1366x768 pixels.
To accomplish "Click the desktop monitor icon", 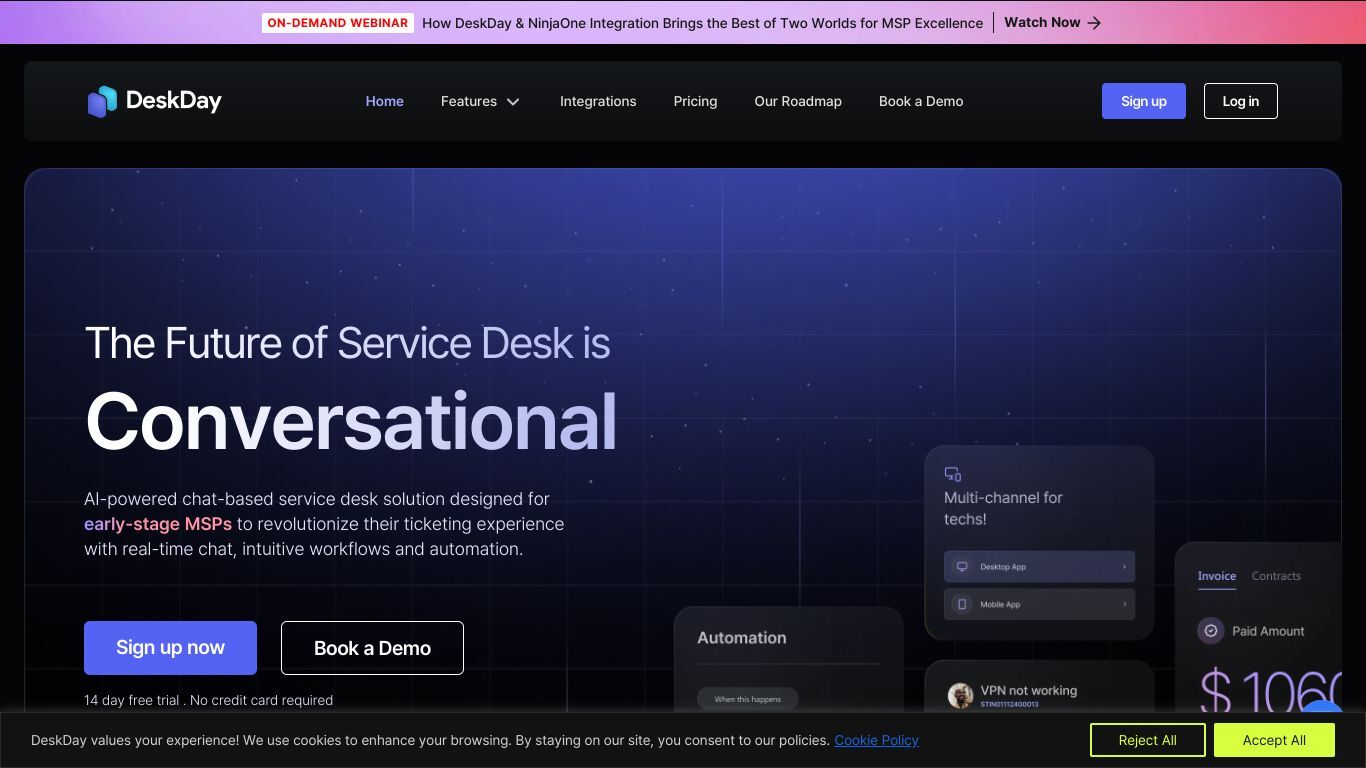I will [x=962, y=567].
